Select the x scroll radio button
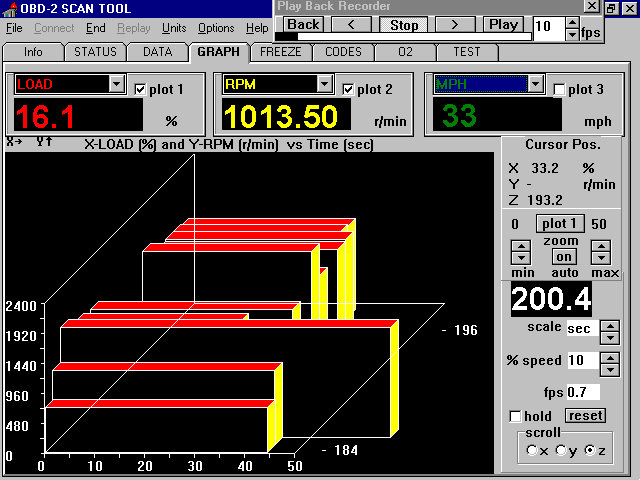 (x=532, y=451)
